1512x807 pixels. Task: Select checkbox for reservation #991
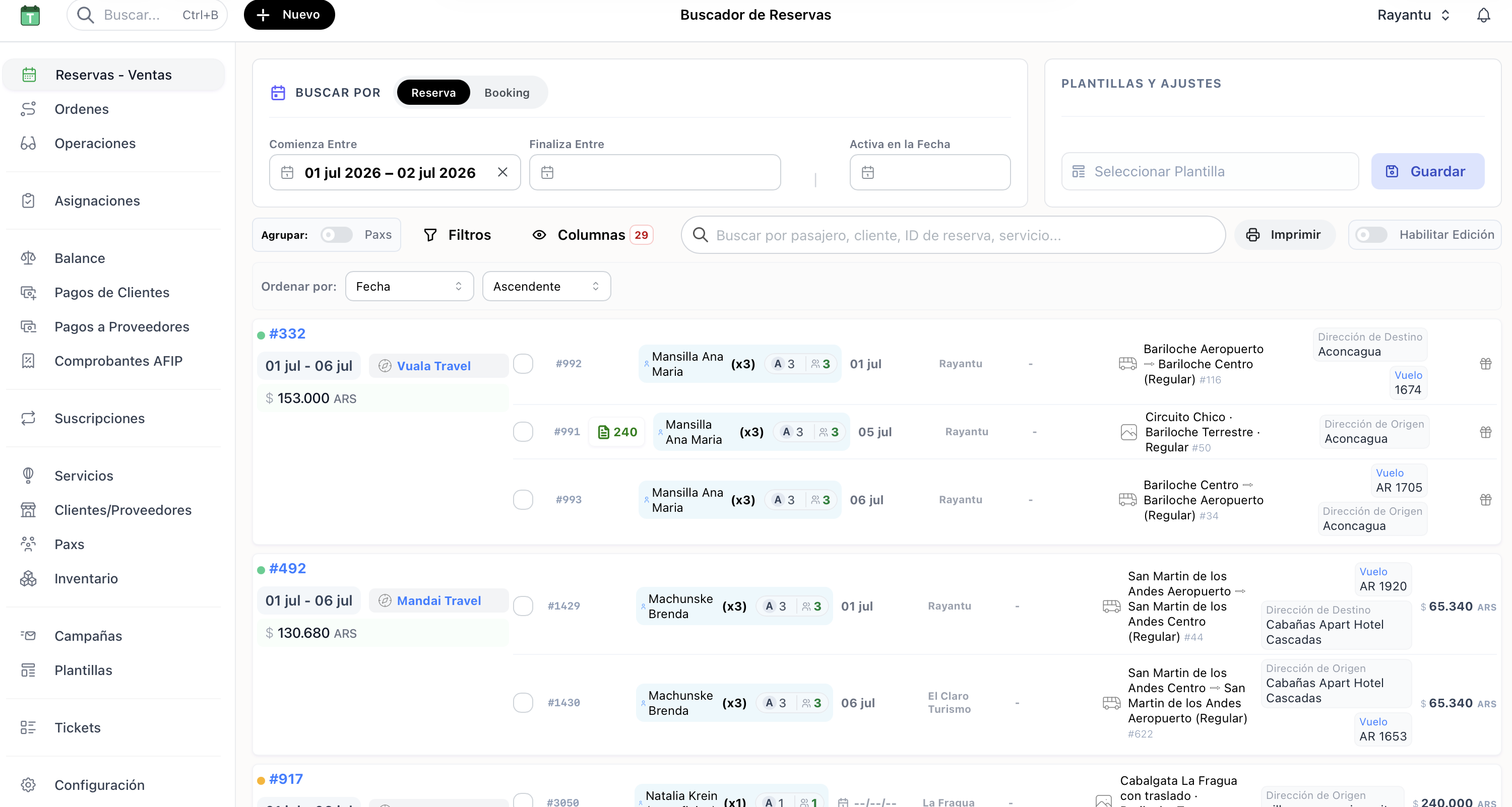tap(523, 432)
